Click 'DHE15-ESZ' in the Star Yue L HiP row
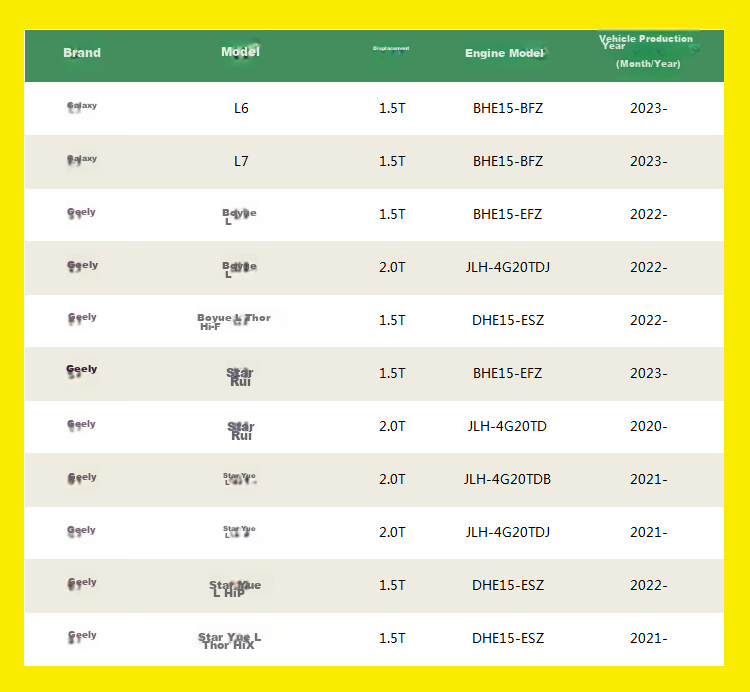 coord(508,585)
